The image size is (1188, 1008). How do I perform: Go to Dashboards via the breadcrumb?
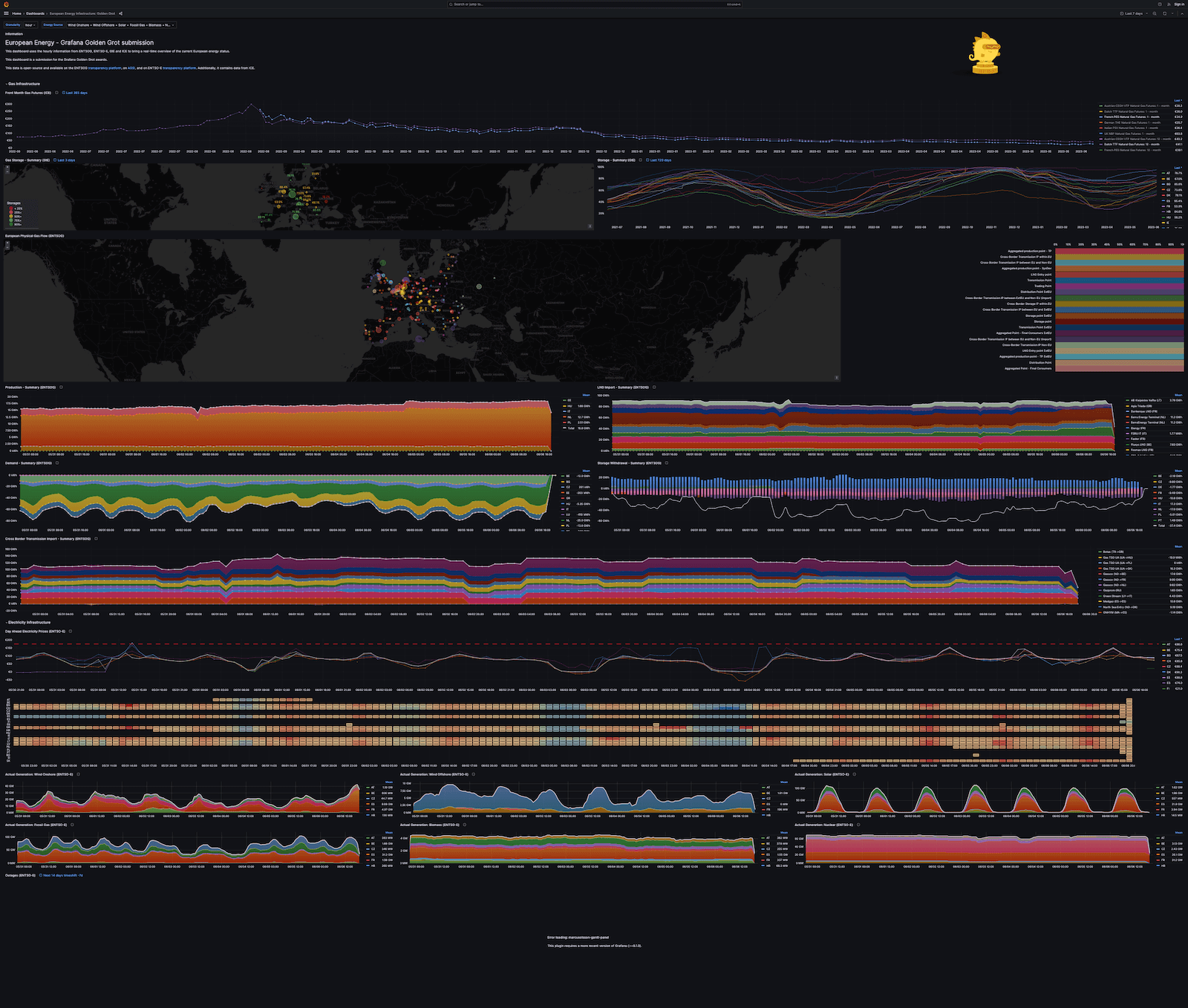[x=35, y=13]
